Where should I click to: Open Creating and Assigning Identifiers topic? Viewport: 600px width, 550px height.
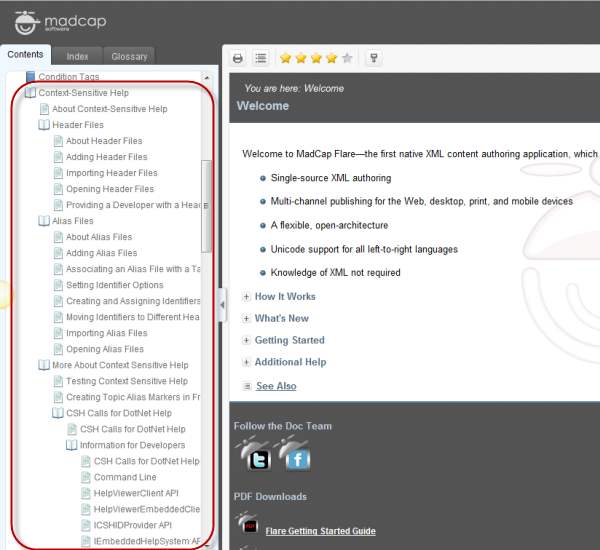[x=133, y=301]
